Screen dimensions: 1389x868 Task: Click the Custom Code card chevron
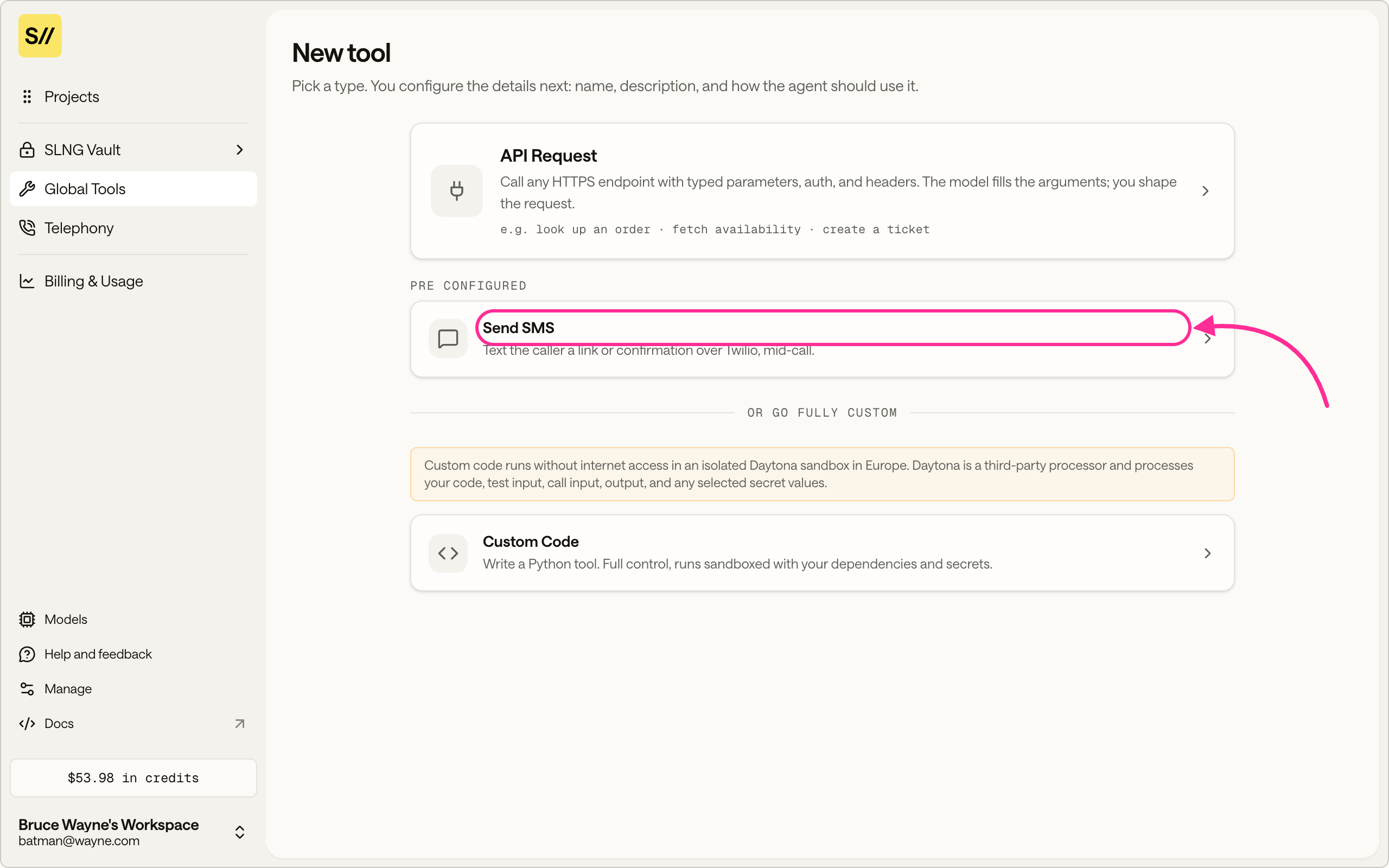click(1208, 553)
